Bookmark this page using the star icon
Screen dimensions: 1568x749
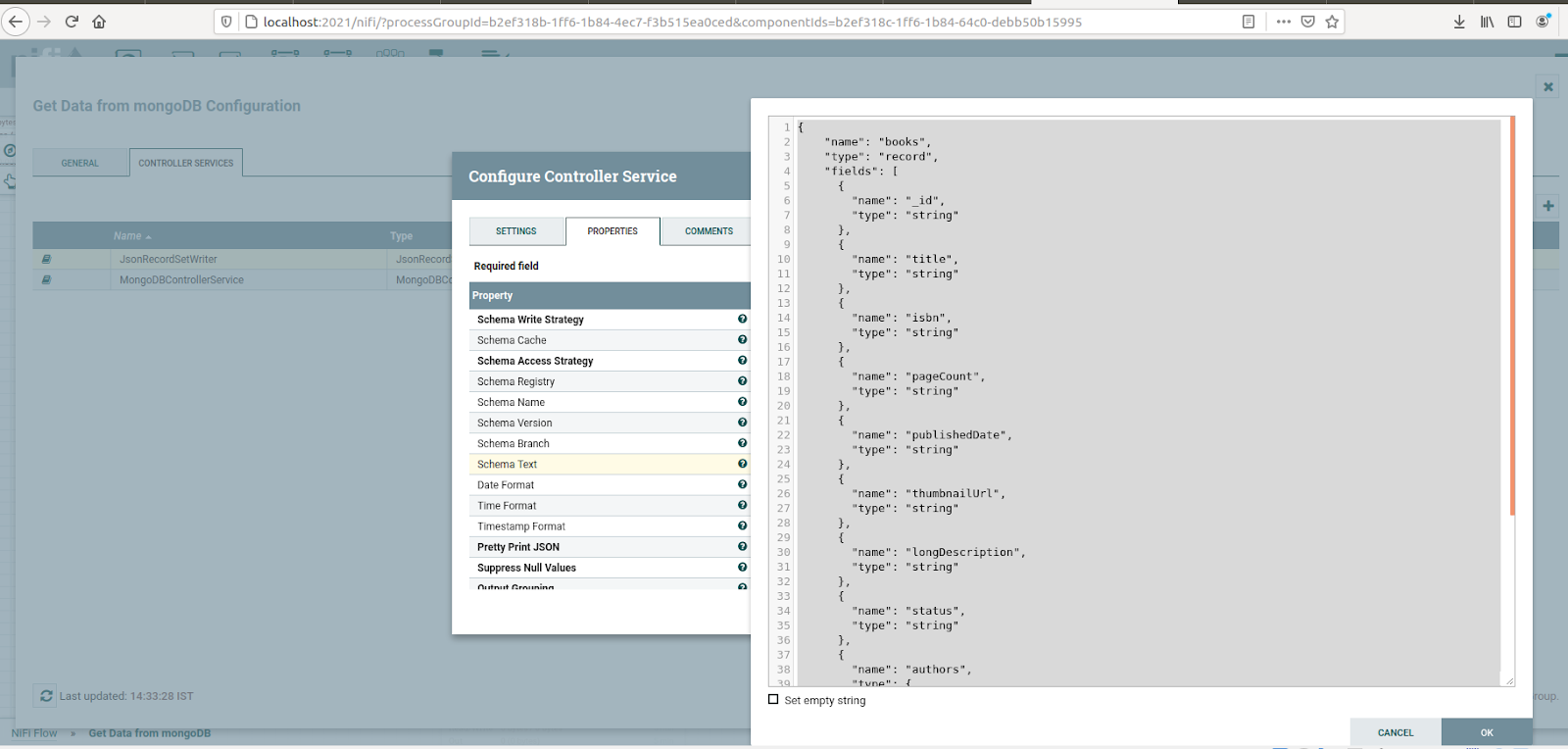(x=1332, y=22)
